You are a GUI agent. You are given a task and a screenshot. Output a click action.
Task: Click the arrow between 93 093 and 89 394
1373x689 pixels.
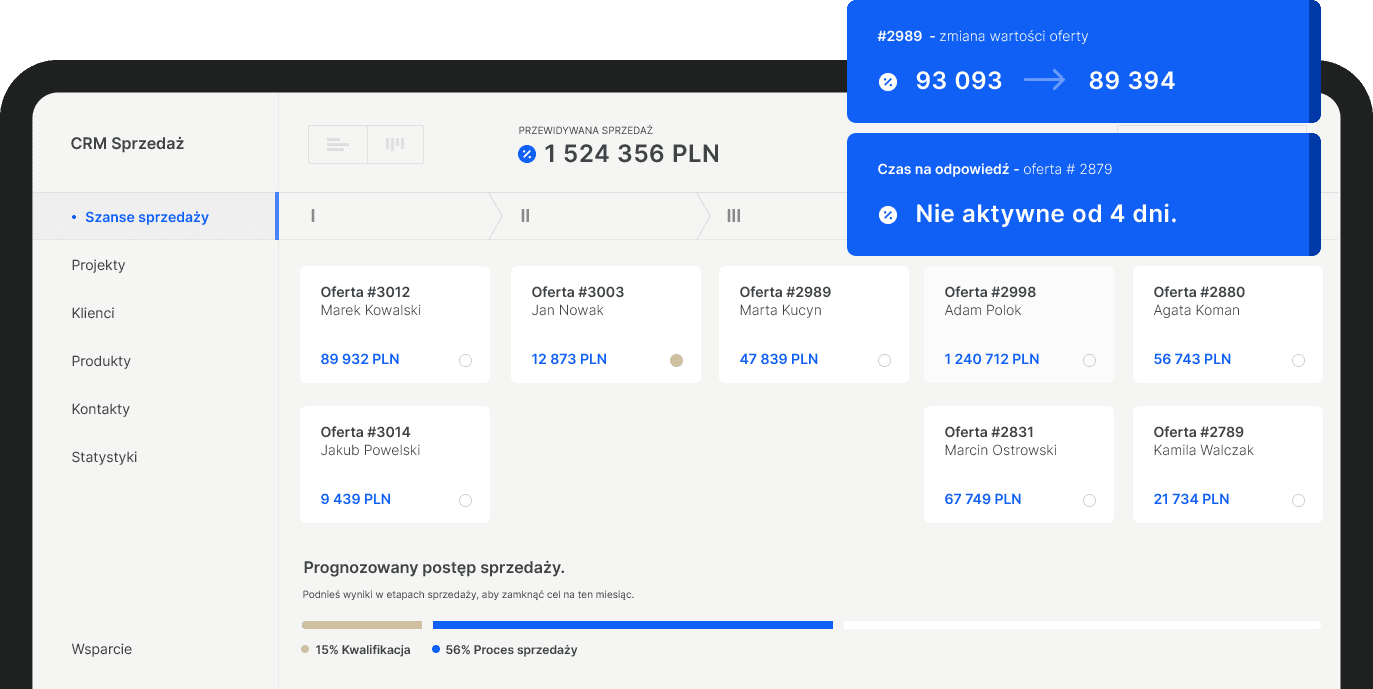click(1045, 81)
